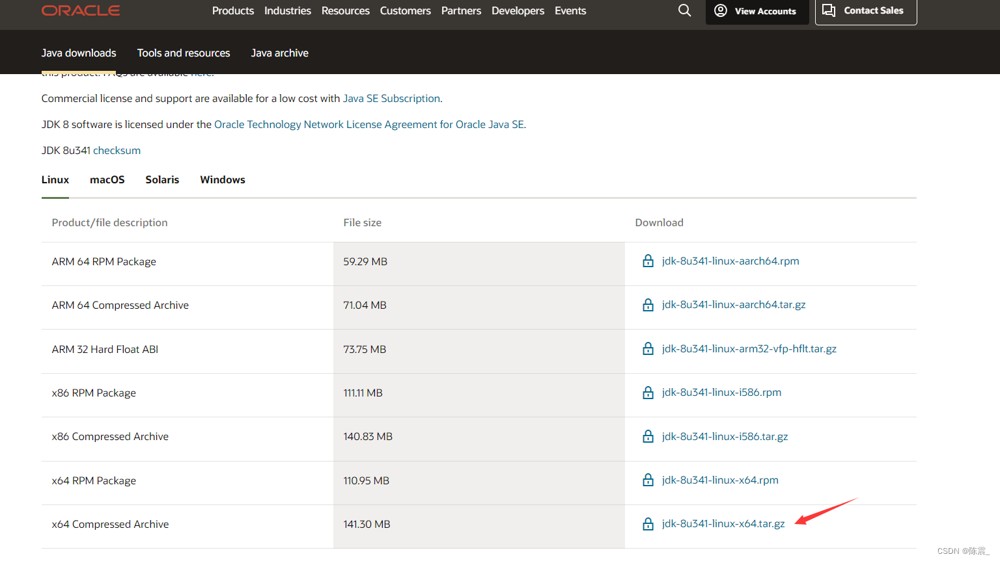Click lock icon for jdk-8u341-linux-x64.tar.gz
The height and width of the screenshot is (561, 1000).
[648, 524]
